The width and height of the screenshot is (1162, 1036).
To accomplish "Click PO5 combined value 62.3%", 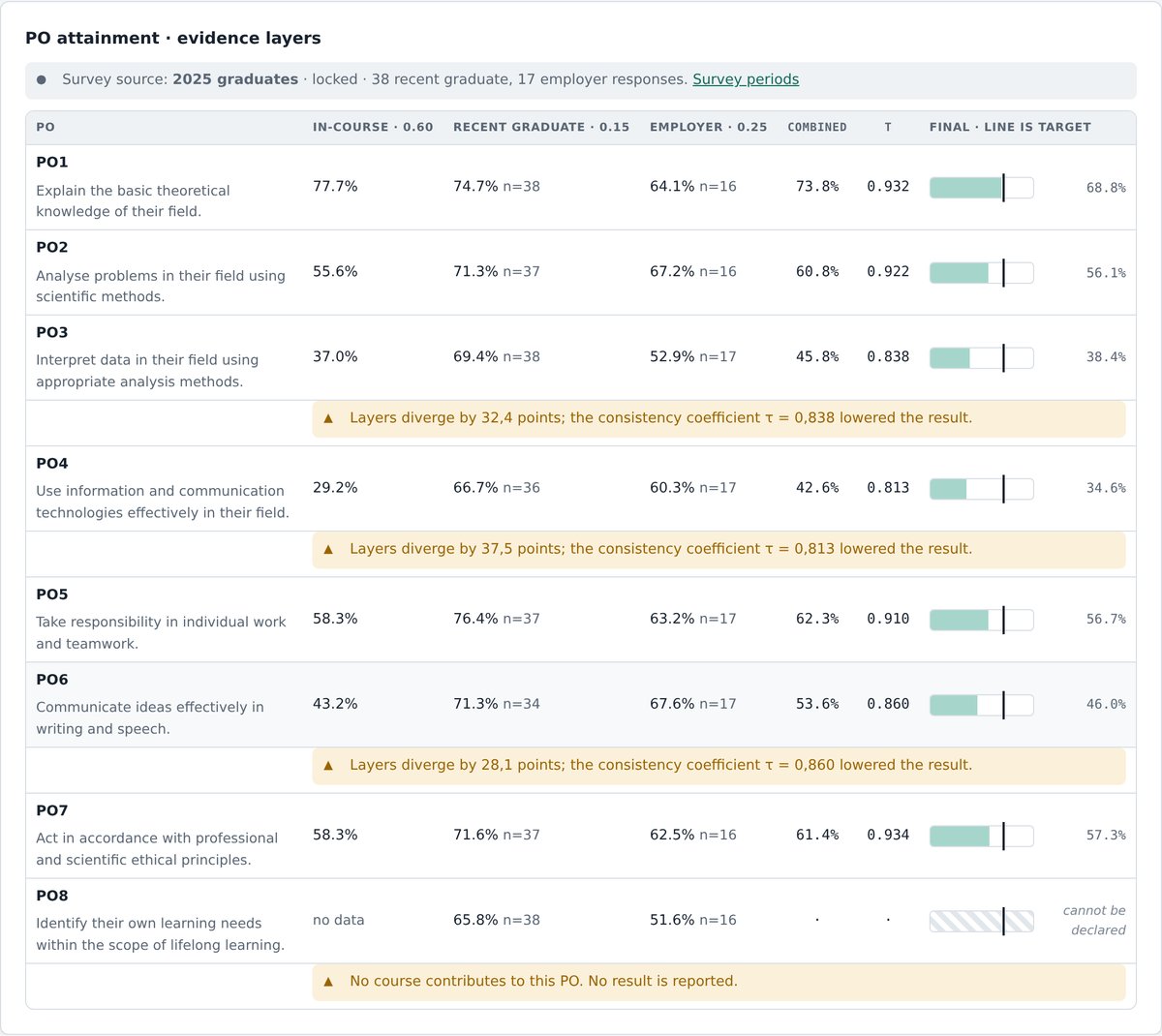I will click(817, 619).
